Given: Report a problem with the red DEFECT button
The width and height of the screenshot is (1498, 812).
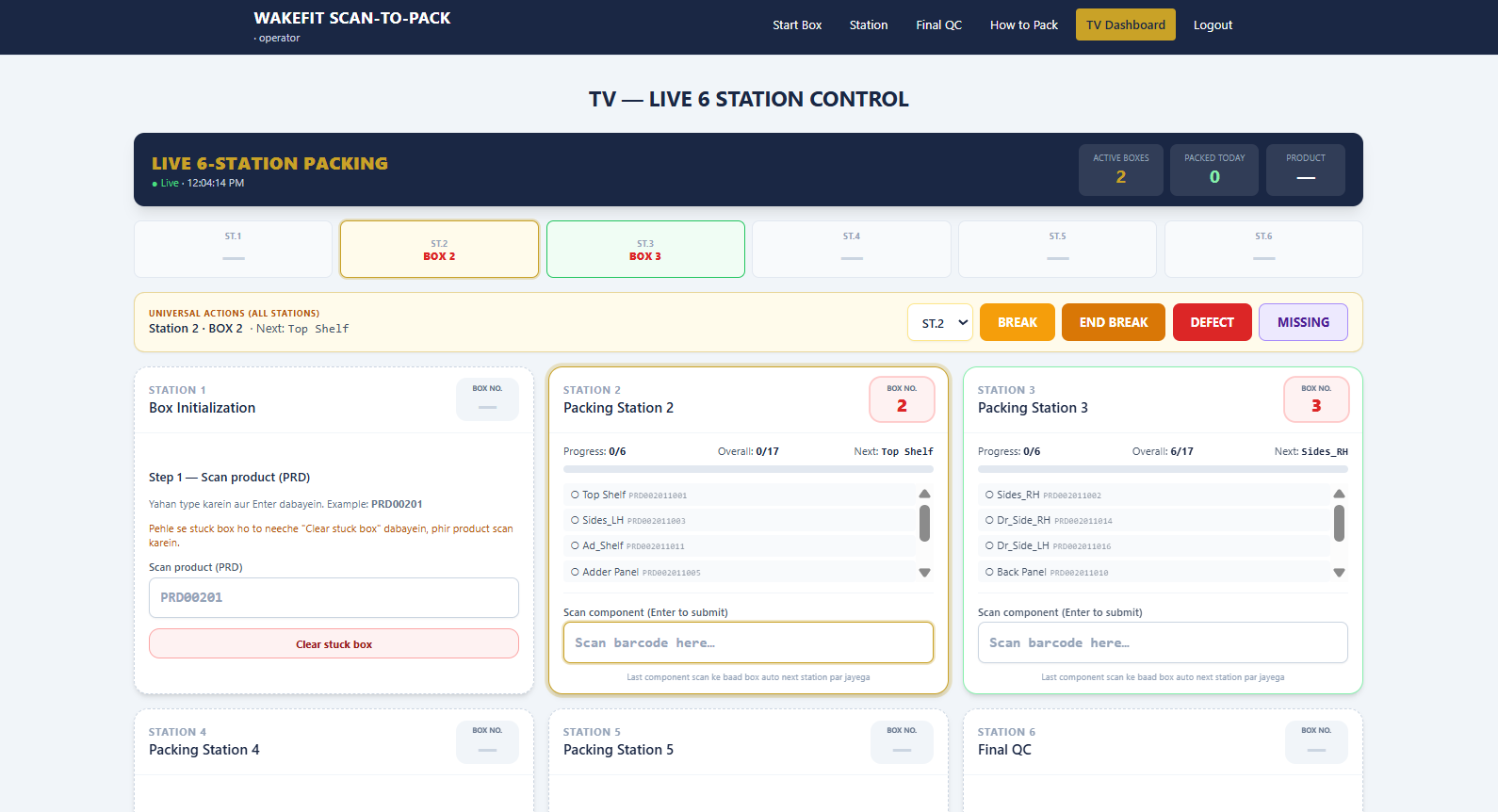Looking at the screenshot, I should tap(1212, 322).
